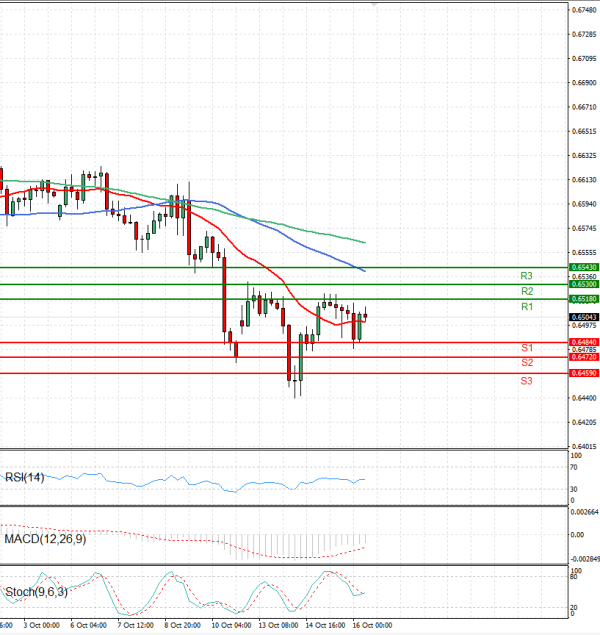Screen dimensions: 600x635
Task: Select the green 0.65300 price tag
Action: click(x=584, y=285)
